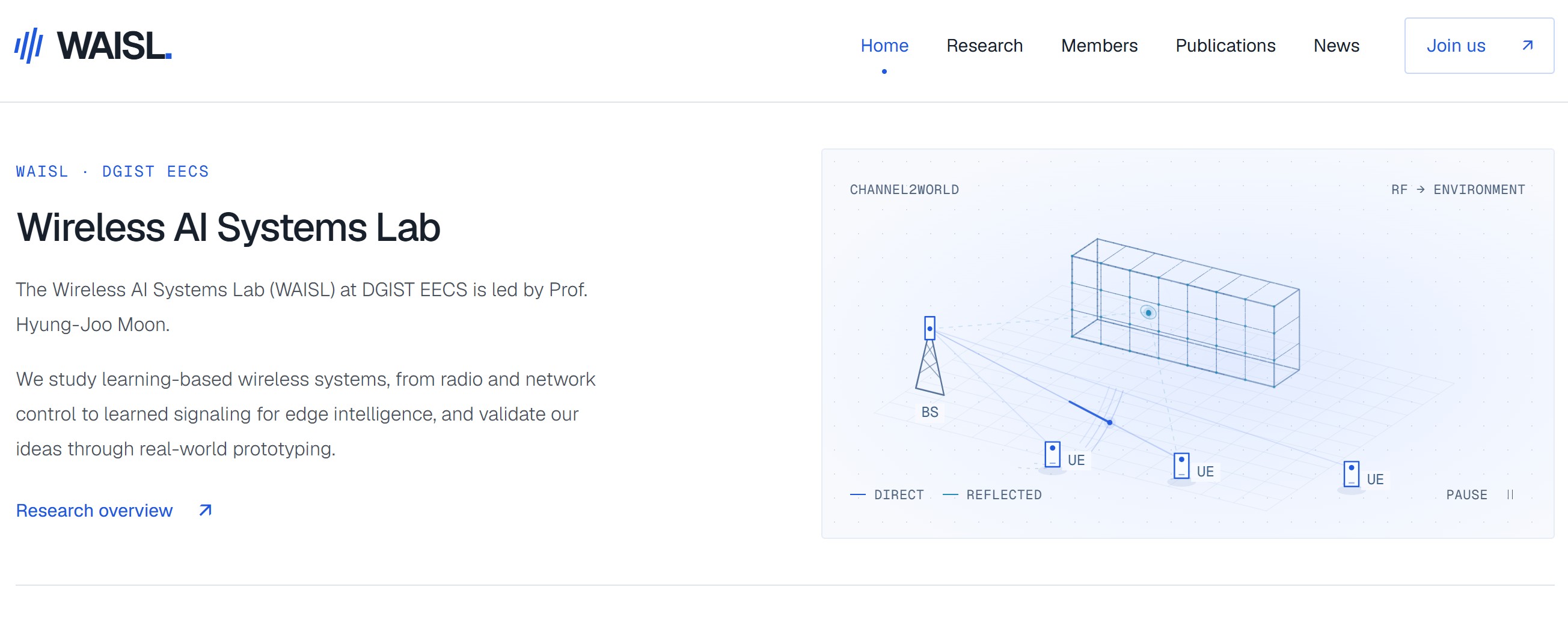Screen dimensions: 1568x620
Task: Open the News page
Action: point(1336,46)
